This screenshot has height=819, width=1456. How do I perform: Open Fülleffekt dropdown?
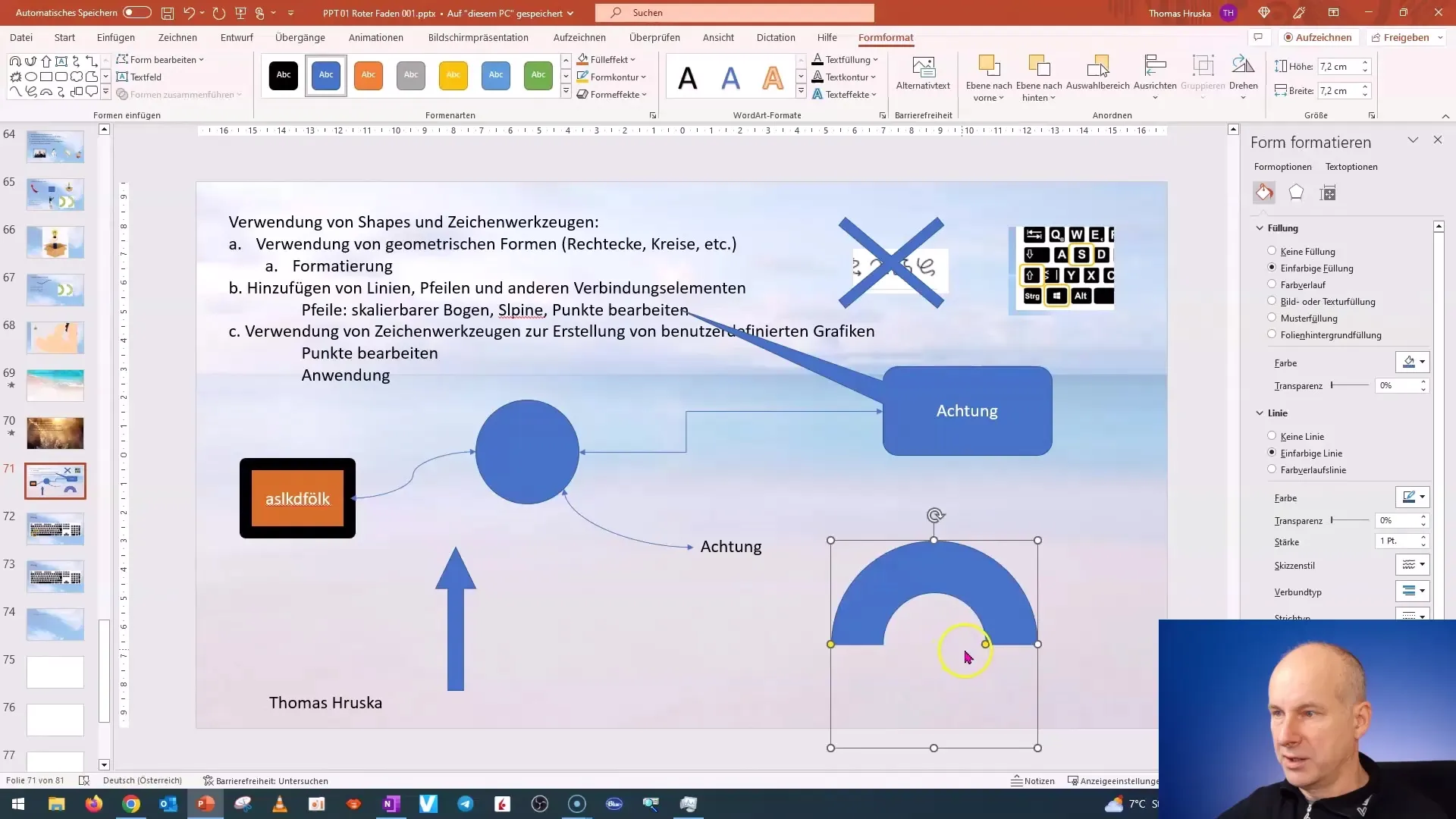pyautogui.click(x=606, y=59)
